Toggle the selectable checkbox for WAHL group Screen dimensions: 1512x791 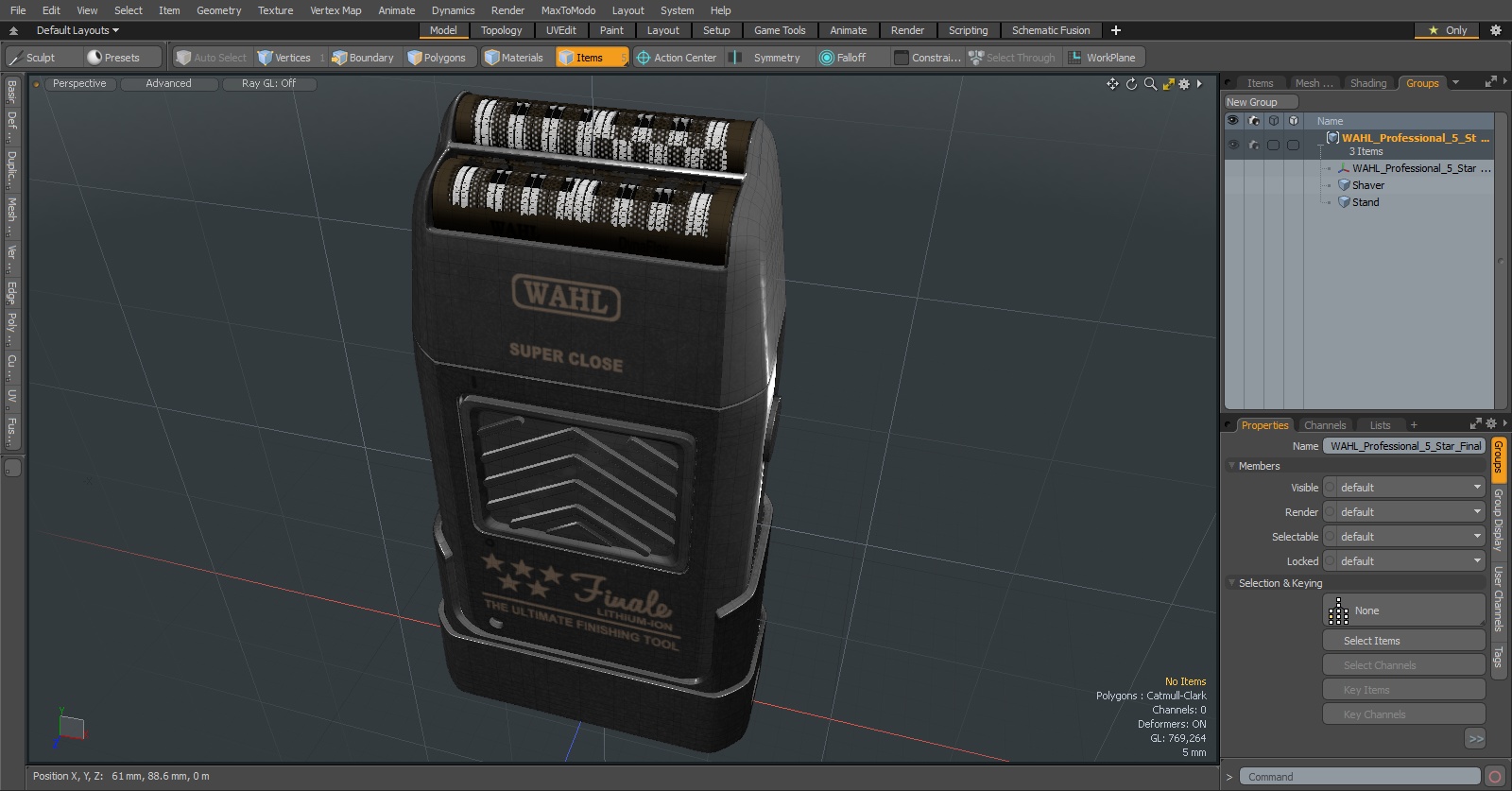tap(1274, 145)
